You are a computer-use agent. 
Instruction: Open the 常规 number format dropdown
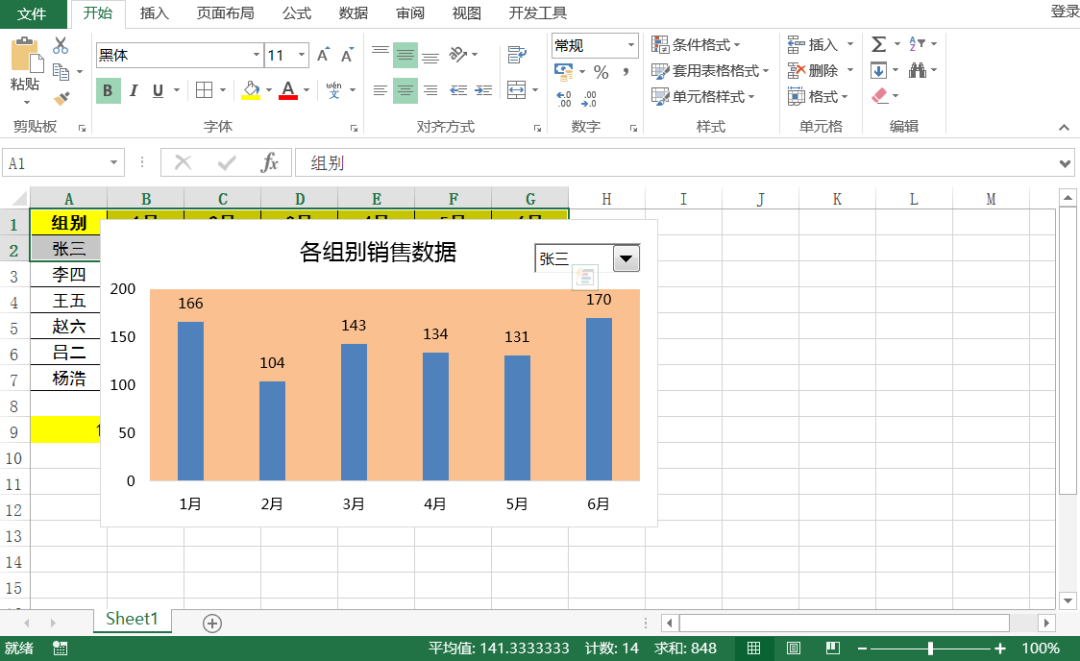tap(631, 45)
